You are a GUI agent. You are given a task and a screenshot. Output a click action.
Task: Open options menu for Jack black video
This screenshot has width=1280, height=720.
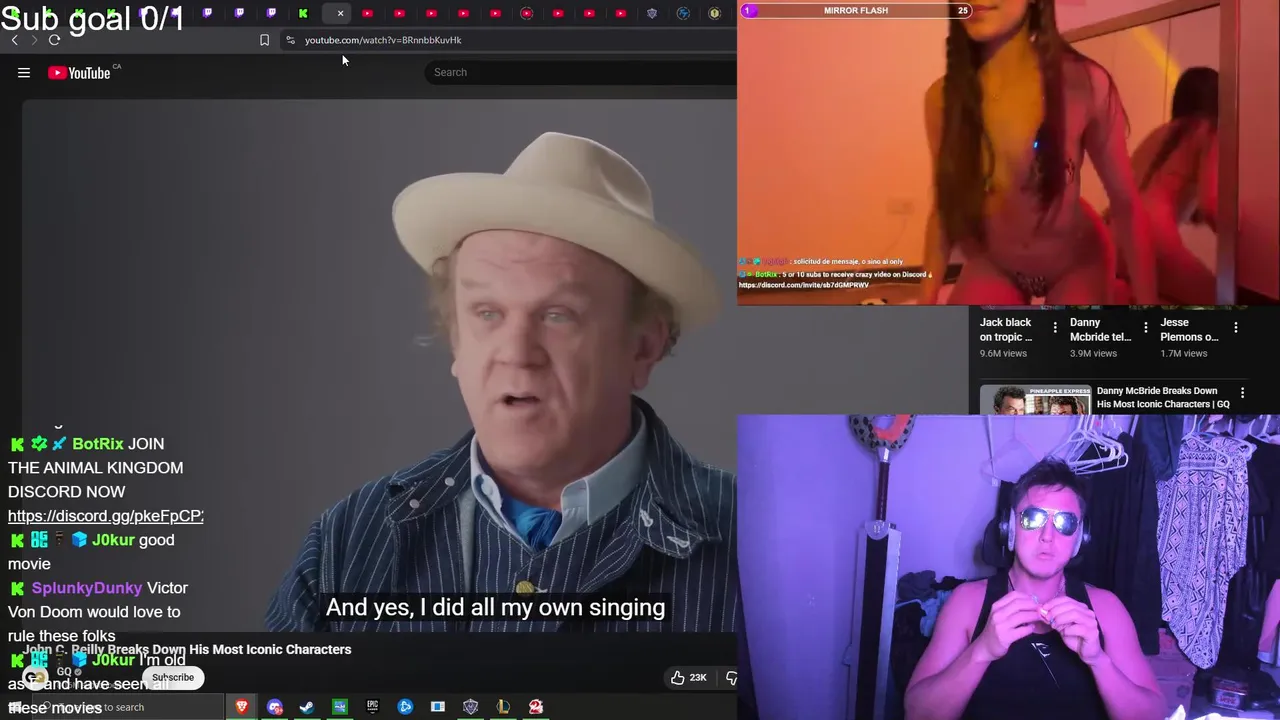click(1054, 327)
